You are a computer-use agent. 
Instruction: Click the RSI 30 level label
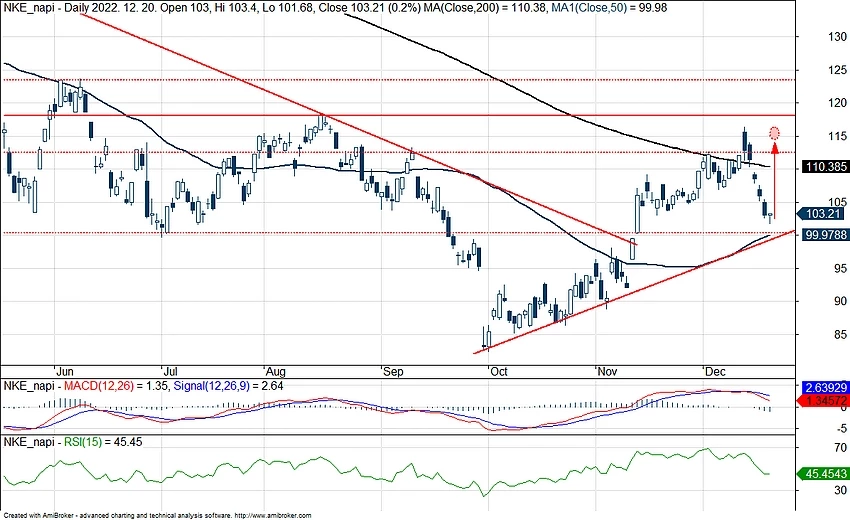pos(841,490)
